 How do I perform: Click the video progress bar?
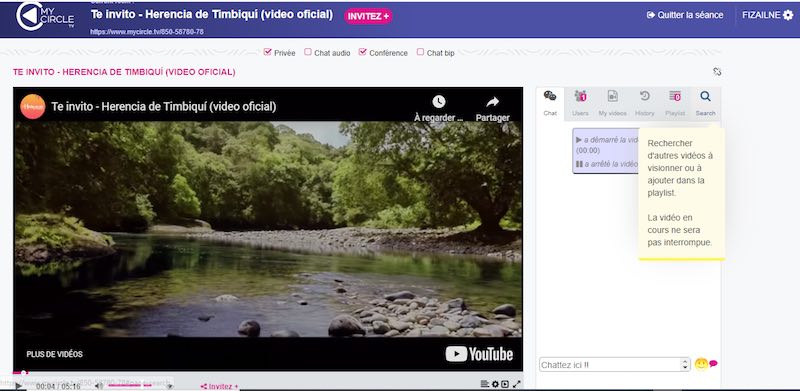[268, 373]
